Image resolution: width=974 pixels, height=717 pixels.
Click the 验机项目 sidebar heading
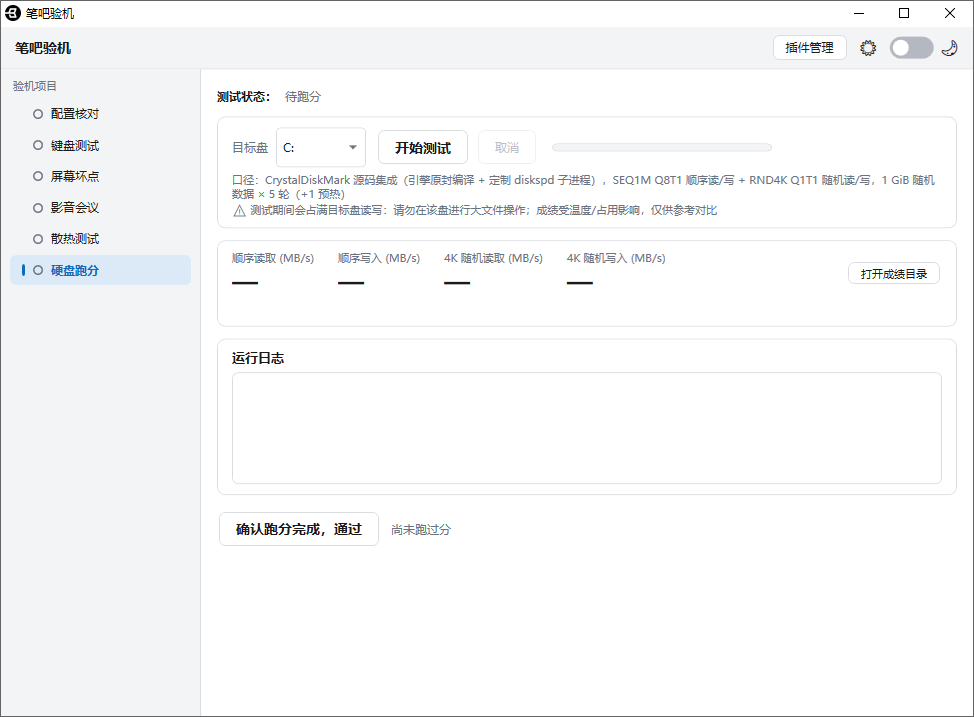tap(35, 86)
